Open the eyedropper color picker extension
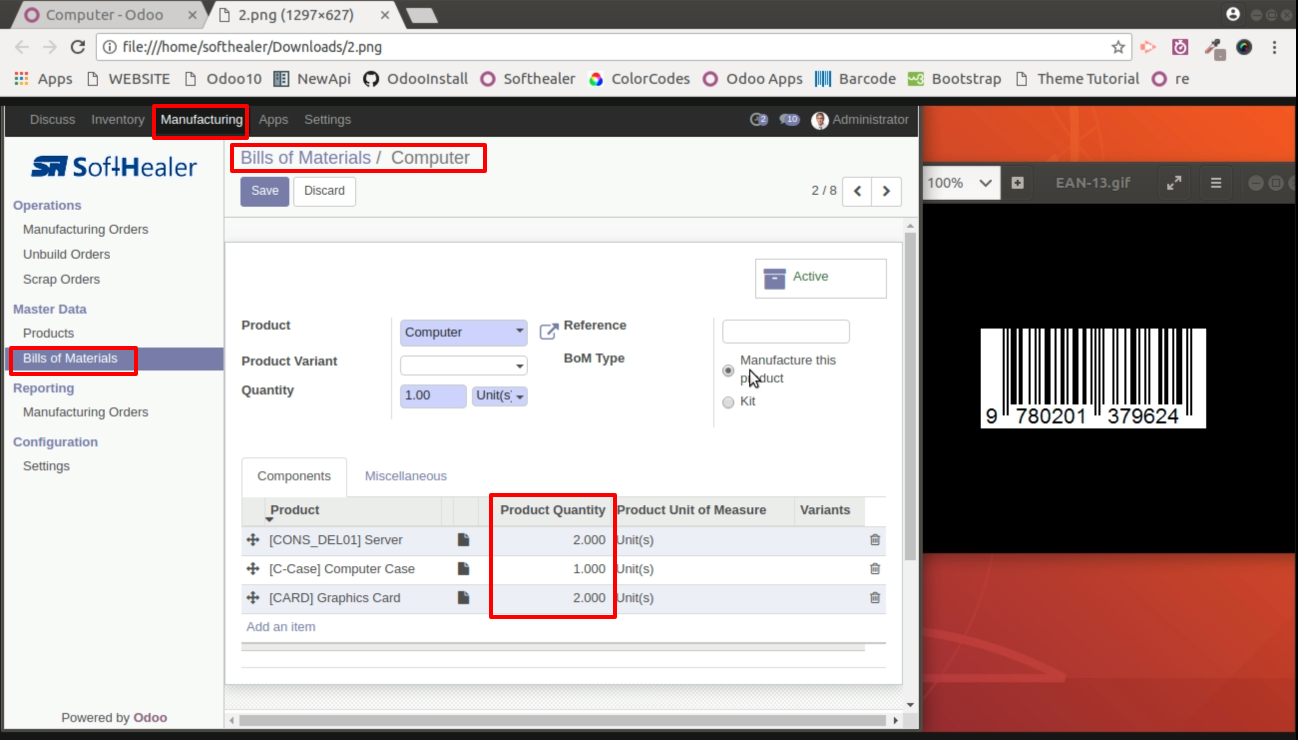1298x740 pixels. [x=1213, y=47]
